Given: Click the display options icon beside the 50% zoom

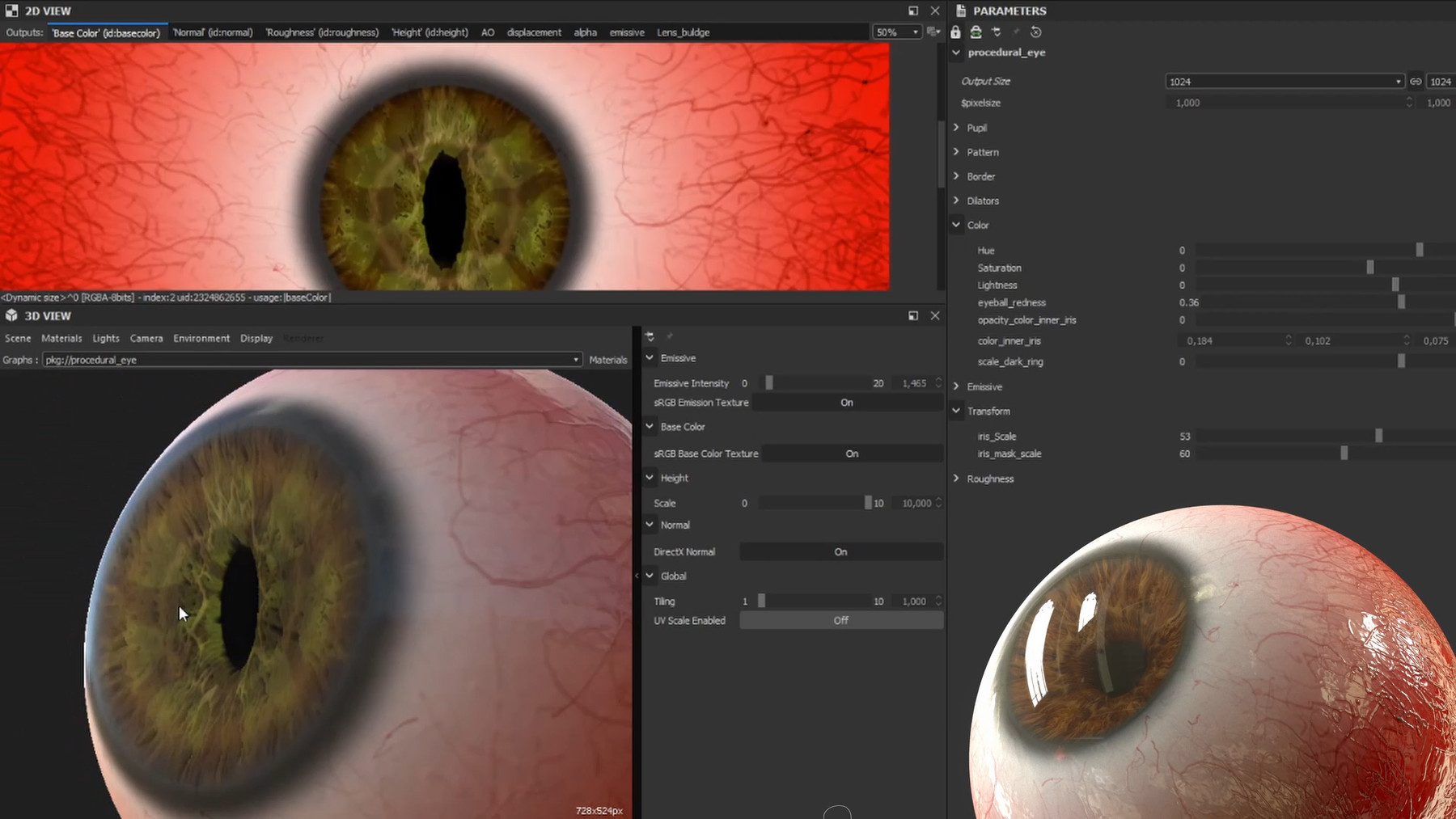Looking at the screenshot, I should point(933,32).
